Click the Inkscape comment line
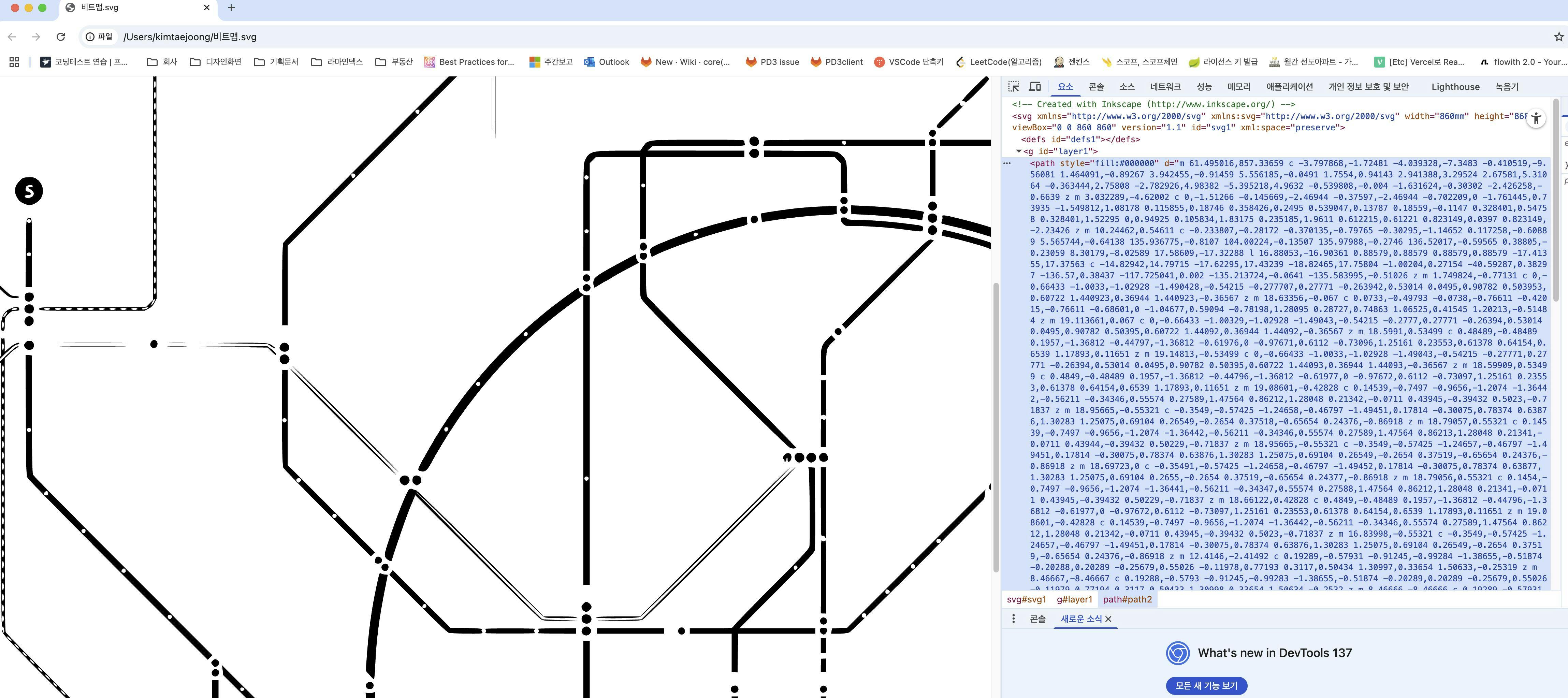This screenshot has height=698, width=1568. click(1153, 105)
